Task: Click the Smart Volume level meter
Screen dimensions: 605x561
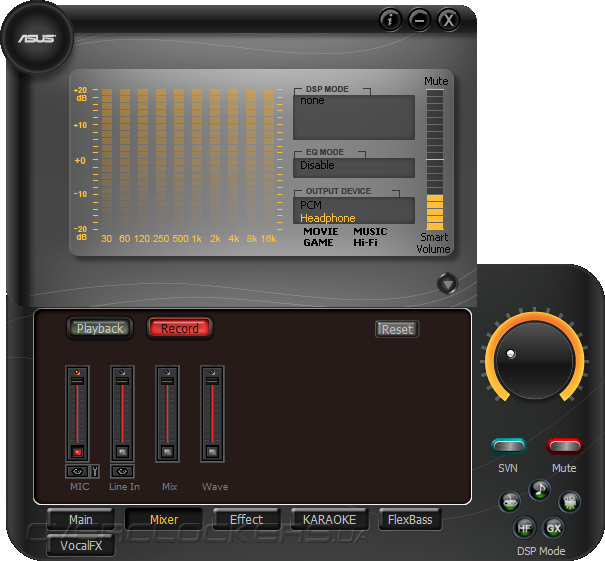Action: [435, 160]
